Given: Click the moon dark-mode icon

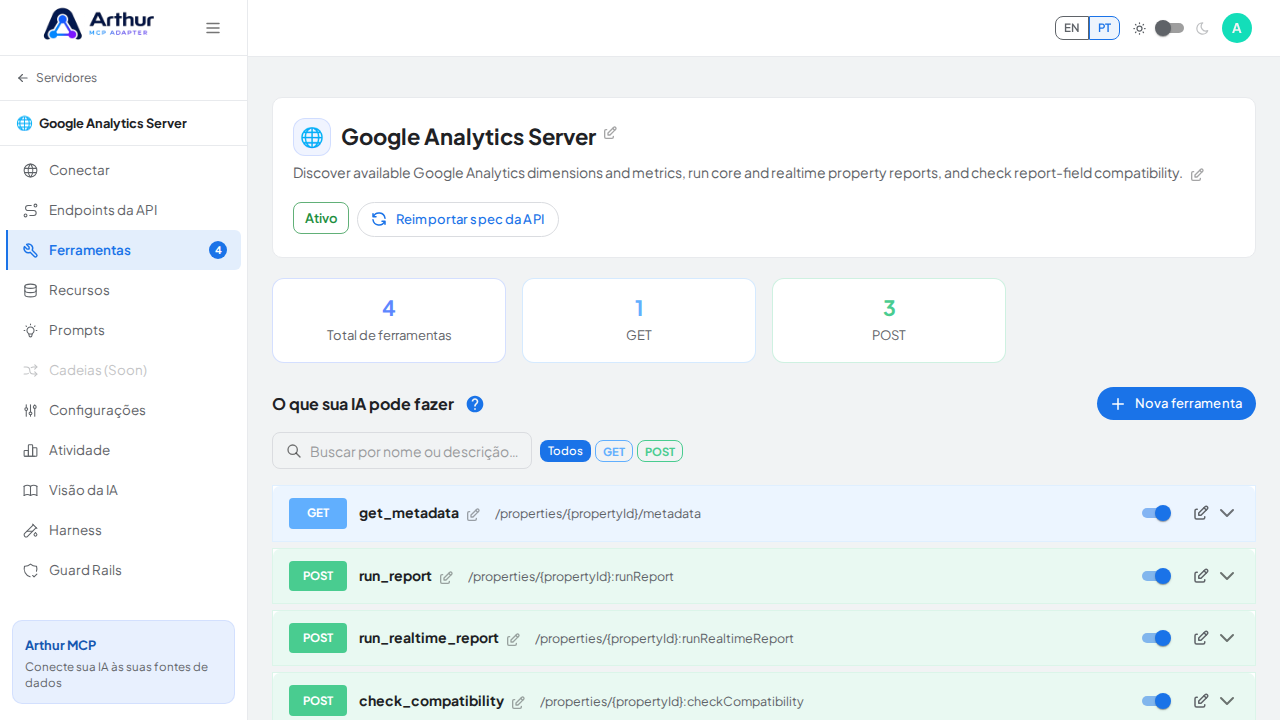Looking at the screenshot, I should coord(1202,28).
